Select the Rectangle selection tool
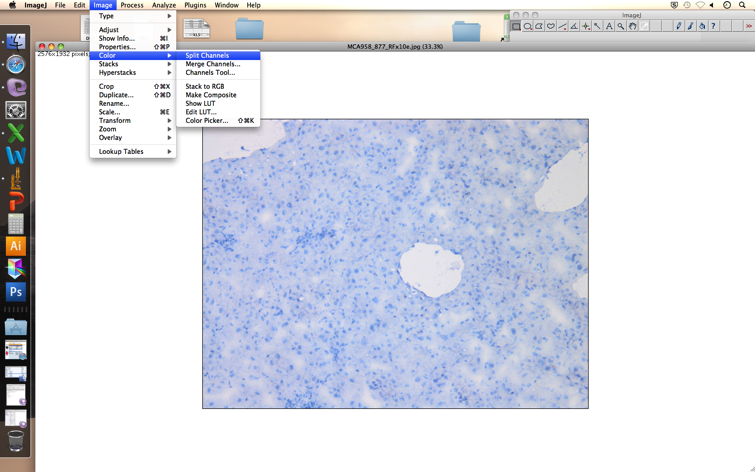 pyautogui.click(x=516, y=26)
